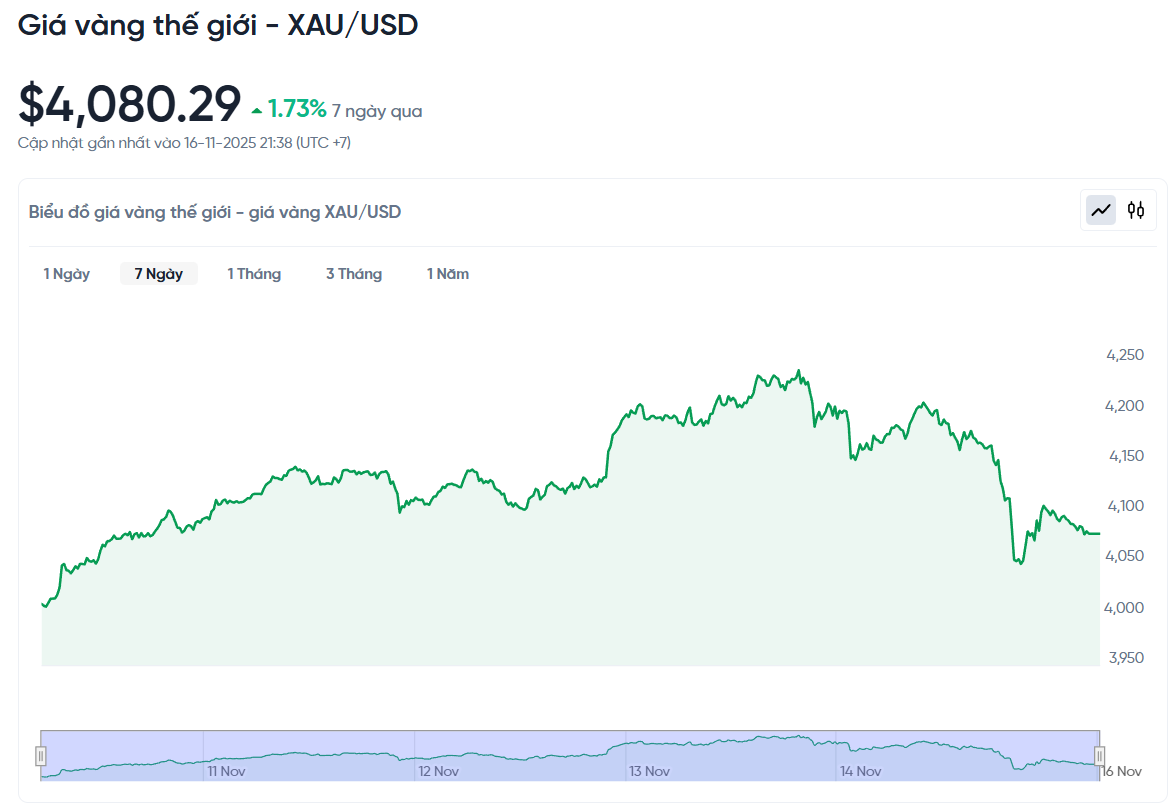The height and width of the screenshot is (808, 1171).
Task: Switch to the 3 Tháng tab
Action: pyautogui.click(x=353, y=273)
